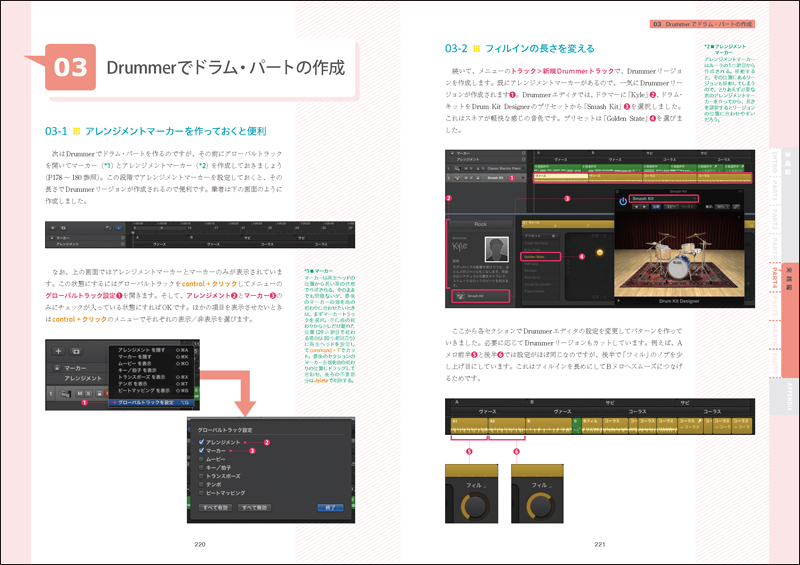Open the Smash Kit preset dropdown in Drum Kit Designer
The width and height of the screenshot is (800, 565).
664,198
